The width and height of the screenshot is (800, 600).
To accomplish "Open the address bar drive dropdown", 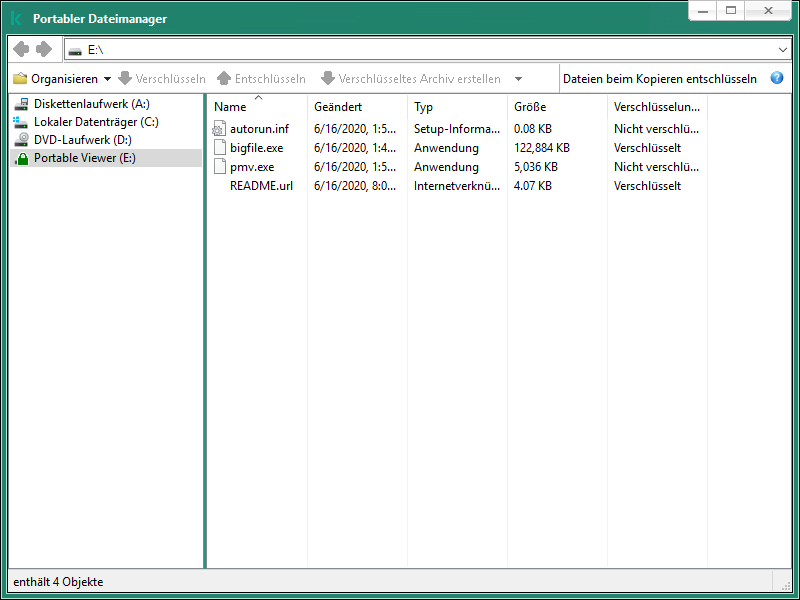I will (784, 48).
